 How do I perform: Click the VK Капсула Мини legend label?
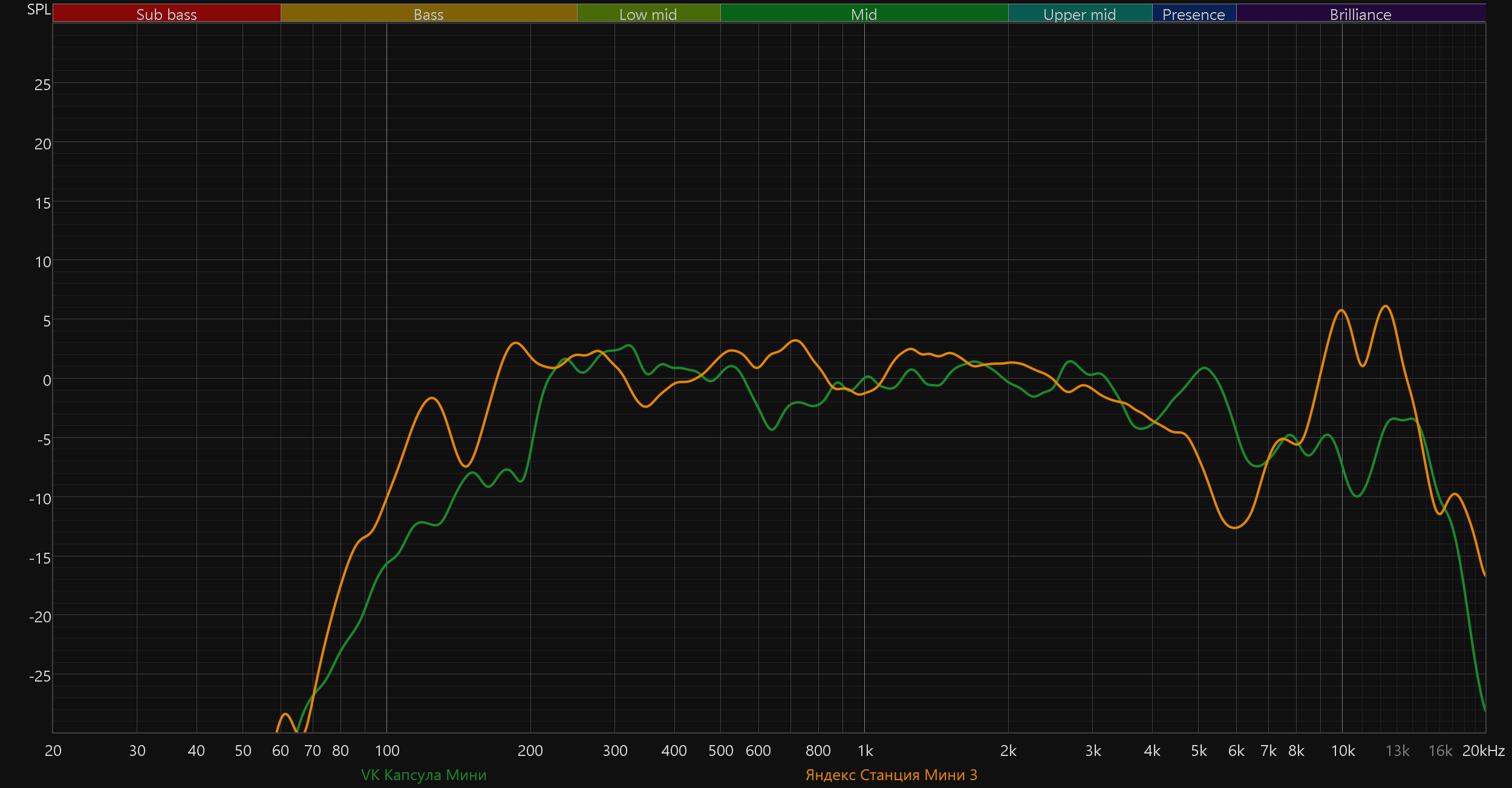(423, 775)
